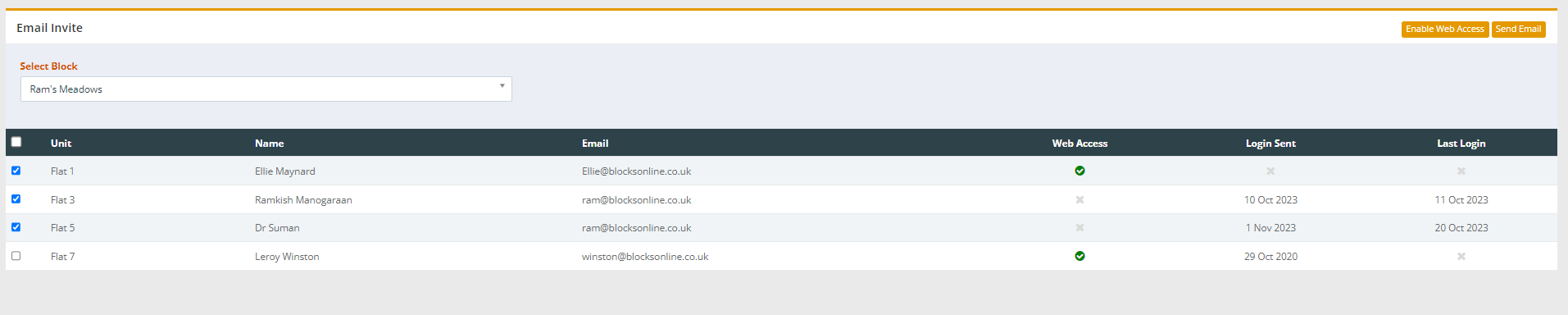Viewport: 1568px width, 315px height.
Task: Click green Web Access tick for Flat 1
Action: [x=1079, y=171]
